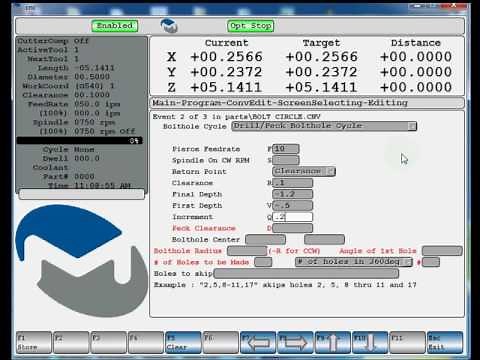Viewport: 480px width, 360px height.
Task: Click the field after 360deg dropdown
Action: click(x=431, y=262)
